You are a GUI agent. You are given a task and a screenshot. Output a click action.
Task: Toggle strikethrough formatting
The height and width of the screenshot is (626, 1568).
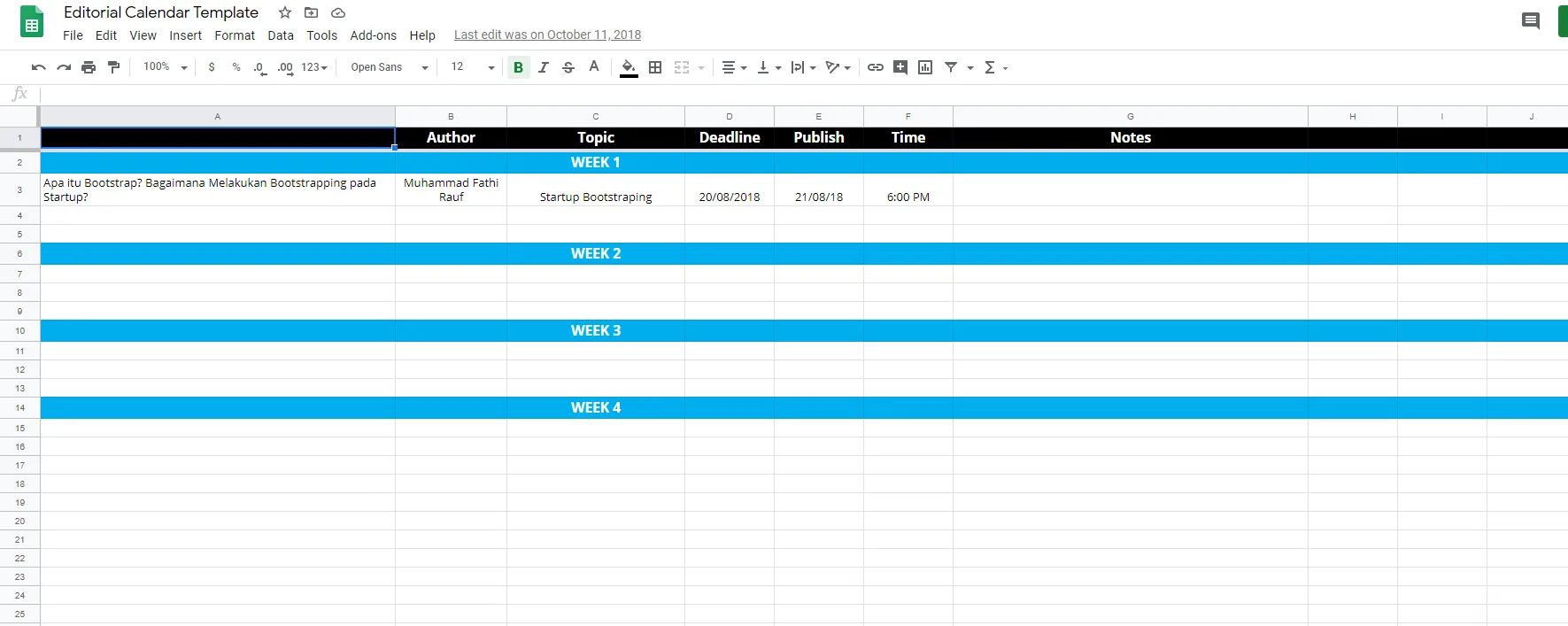[568, 67]
